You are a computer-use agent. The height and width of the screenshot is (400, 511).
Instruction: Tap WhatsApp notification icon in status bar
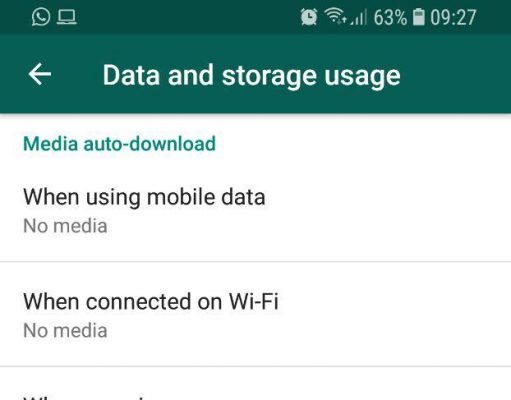click(x=41, y=17)
